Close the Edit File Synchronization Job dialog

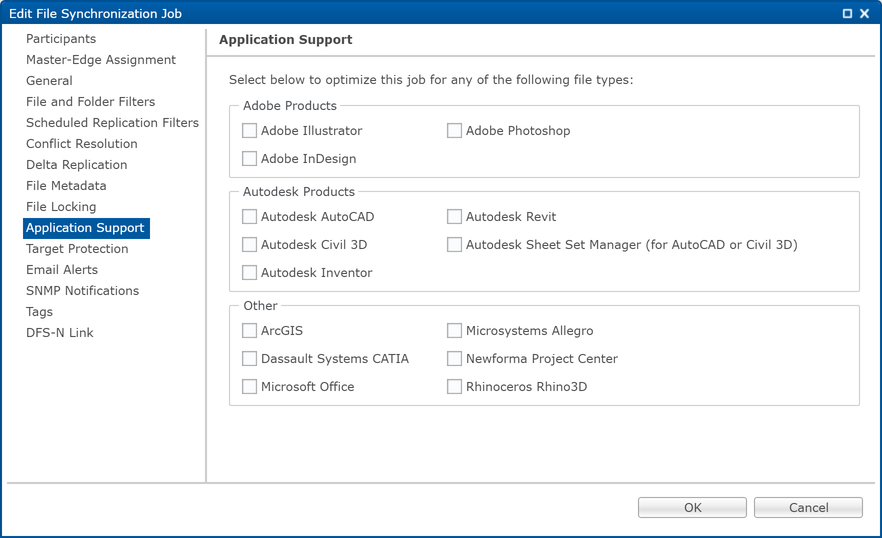(x=865, y=14)
